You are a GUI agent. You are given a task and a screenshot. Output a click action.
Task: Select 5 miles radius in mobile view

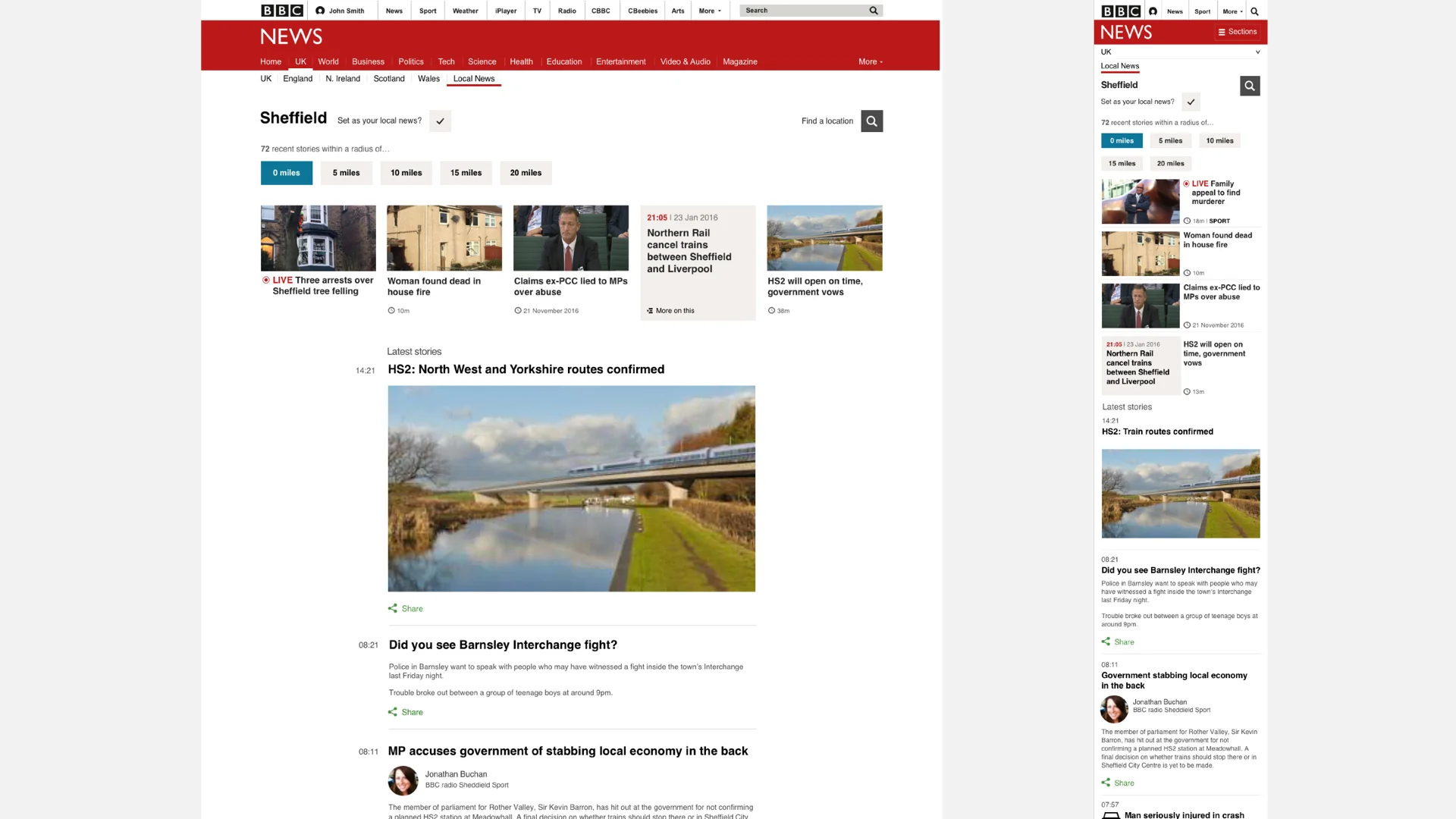click(x=1170, y=141)
